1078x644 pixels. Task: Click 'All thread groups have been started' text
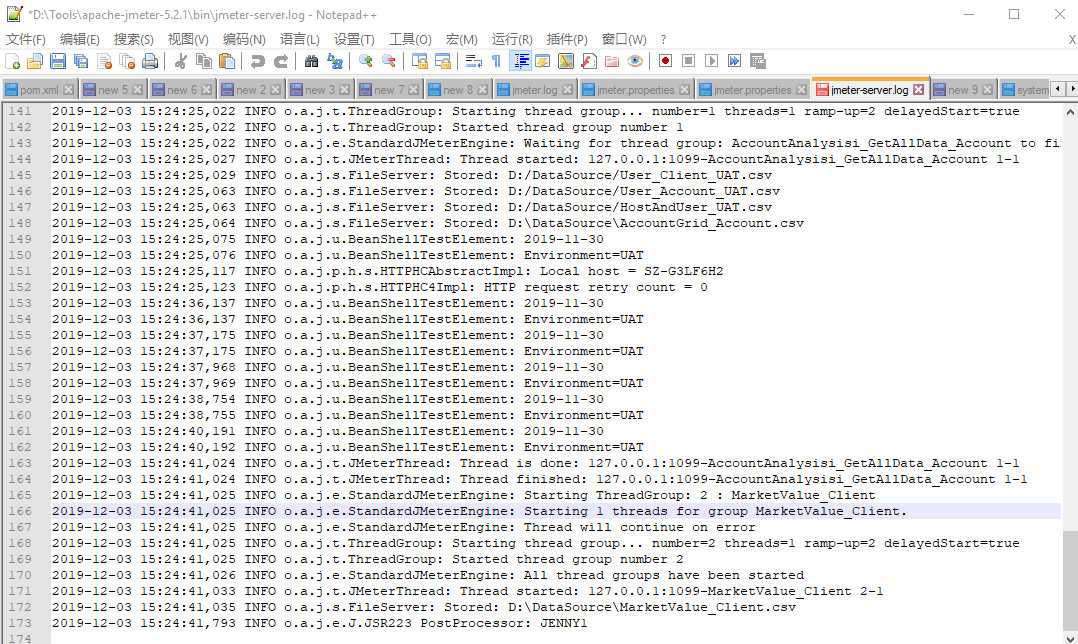pos(664,575)
